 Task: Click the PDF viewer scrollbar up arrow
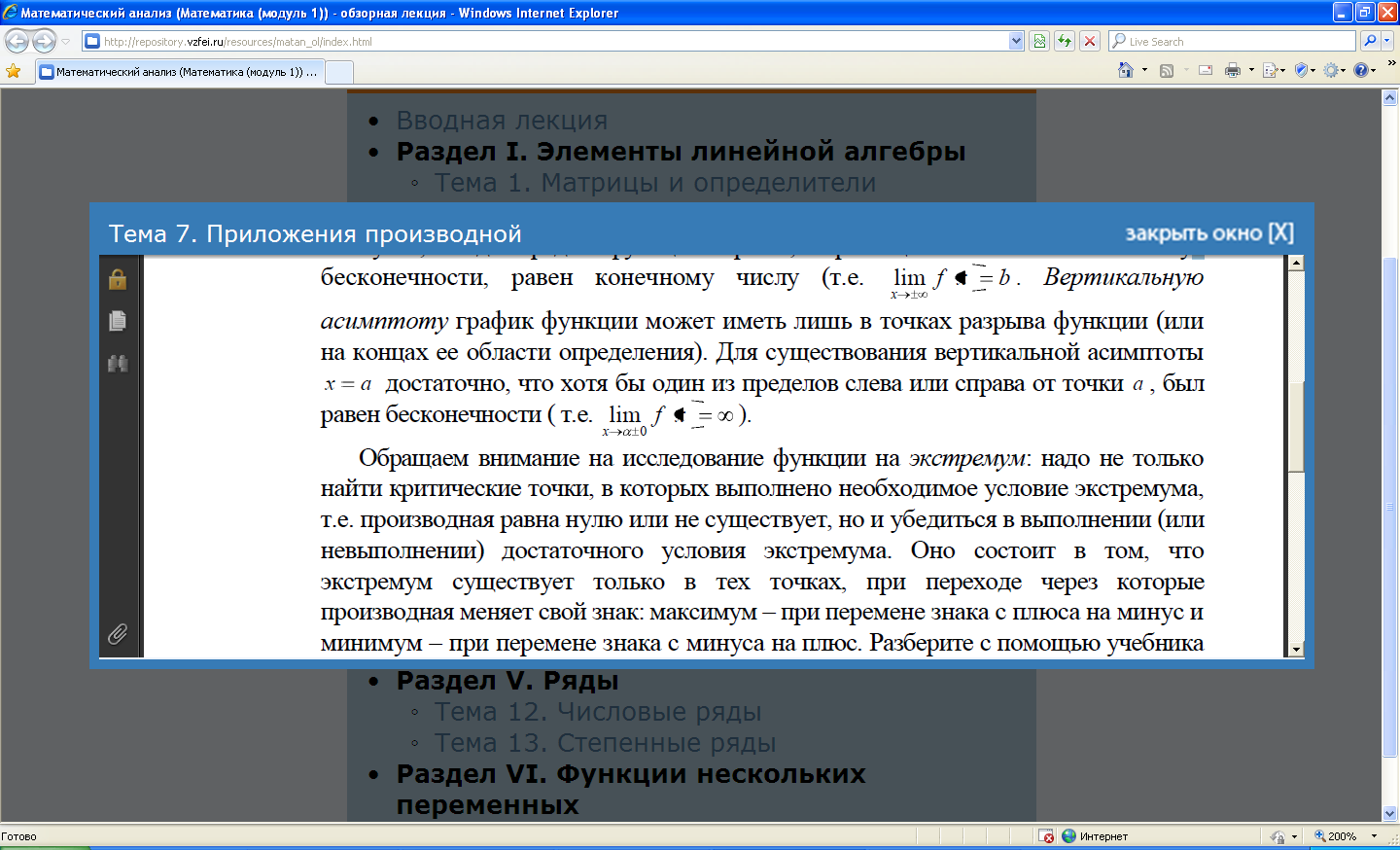1296,263
